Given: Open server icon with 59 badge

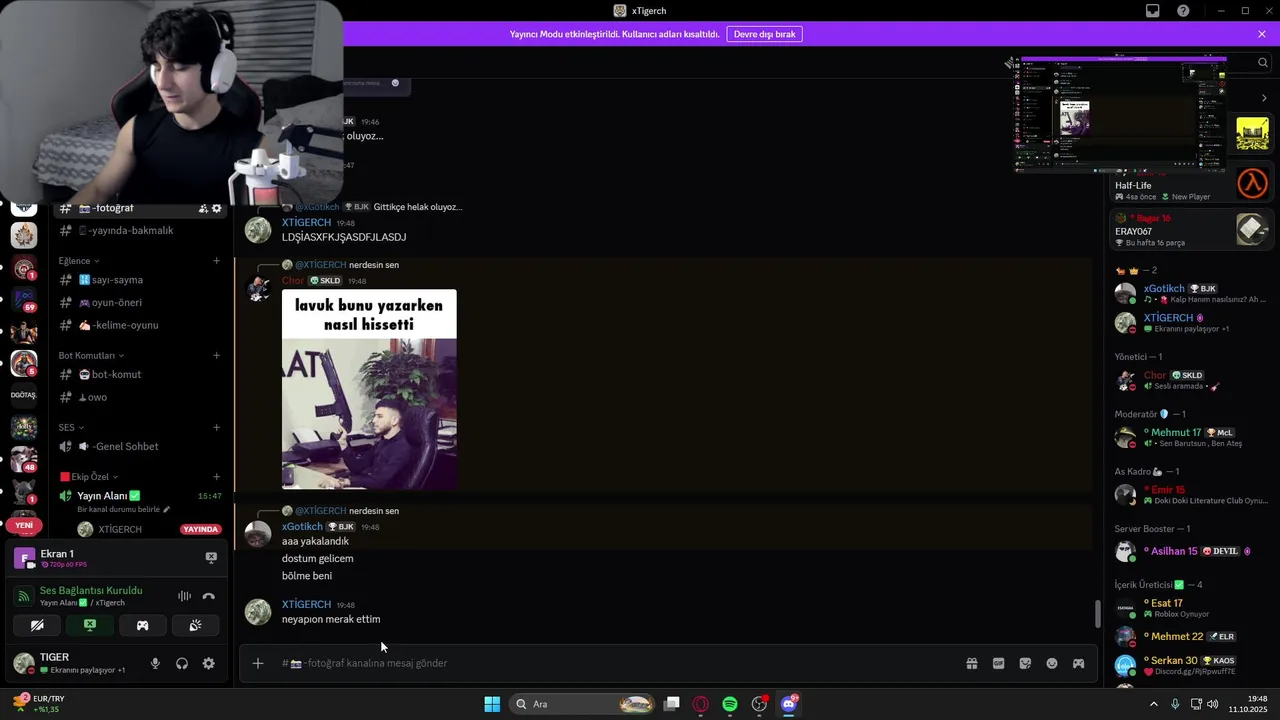Looking at the screenshot, I should tap(24, 299).
